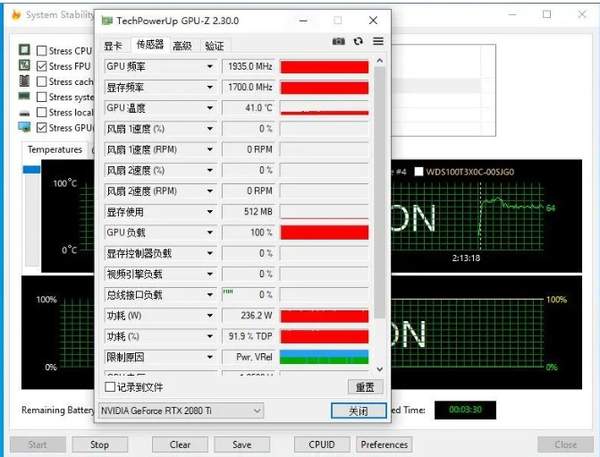Click the 2:13:18 graph time marker

(x=466, y=258)
